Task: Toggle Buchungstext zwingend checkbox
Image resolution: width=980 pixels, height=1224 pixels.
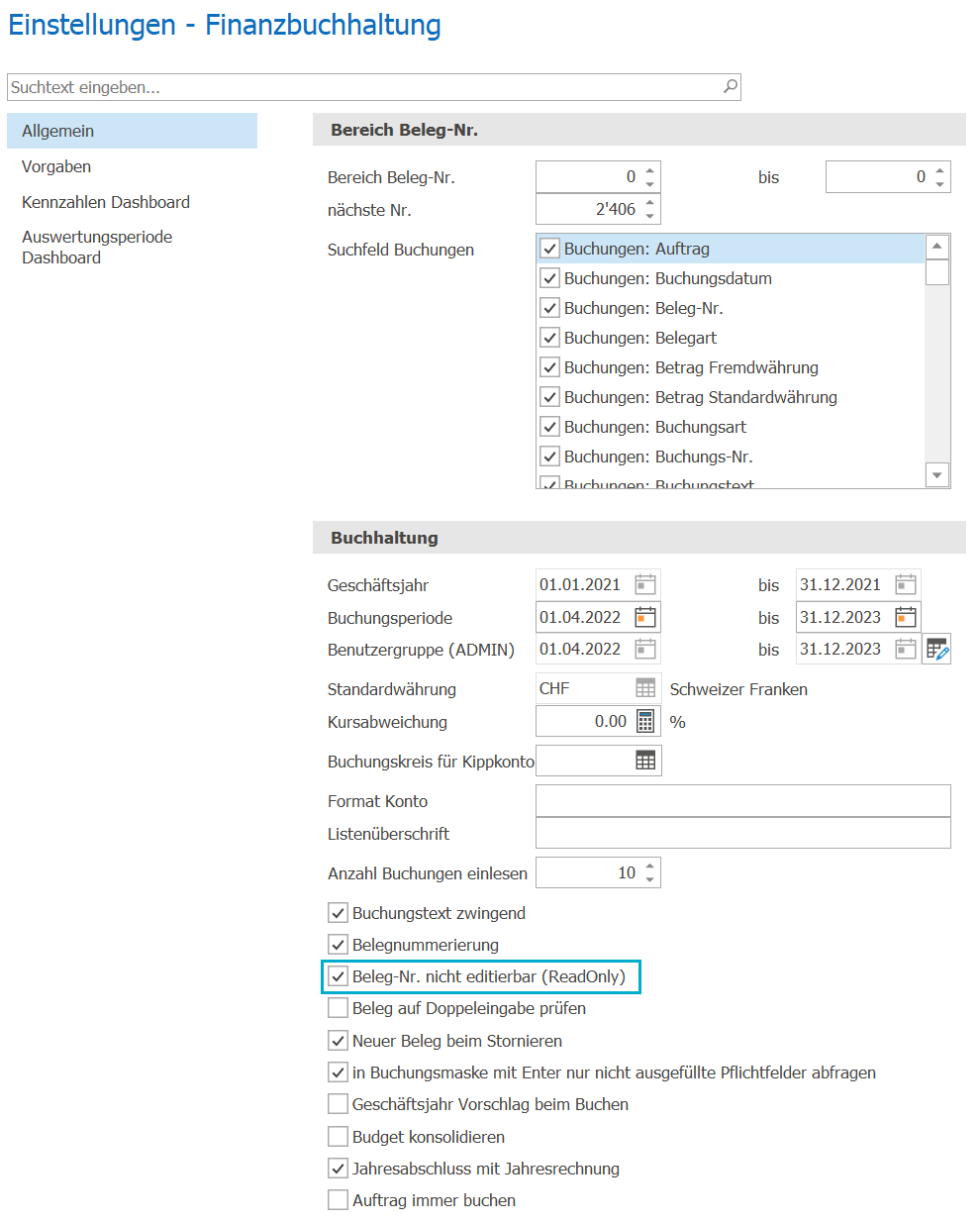Action: click(x=339, y=913)
